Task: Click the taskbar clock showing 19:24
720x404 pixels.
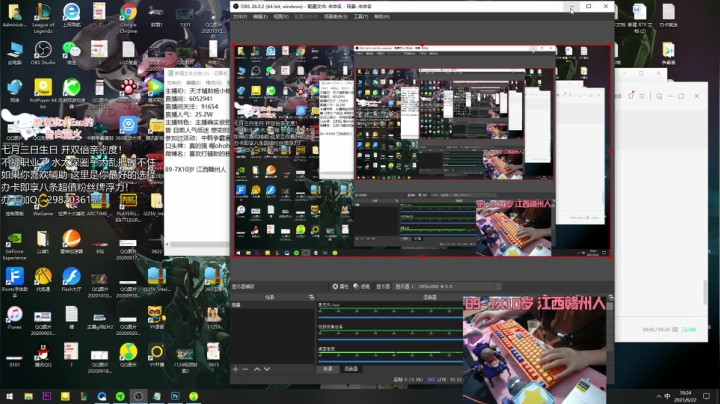Action: click(686, 396)
